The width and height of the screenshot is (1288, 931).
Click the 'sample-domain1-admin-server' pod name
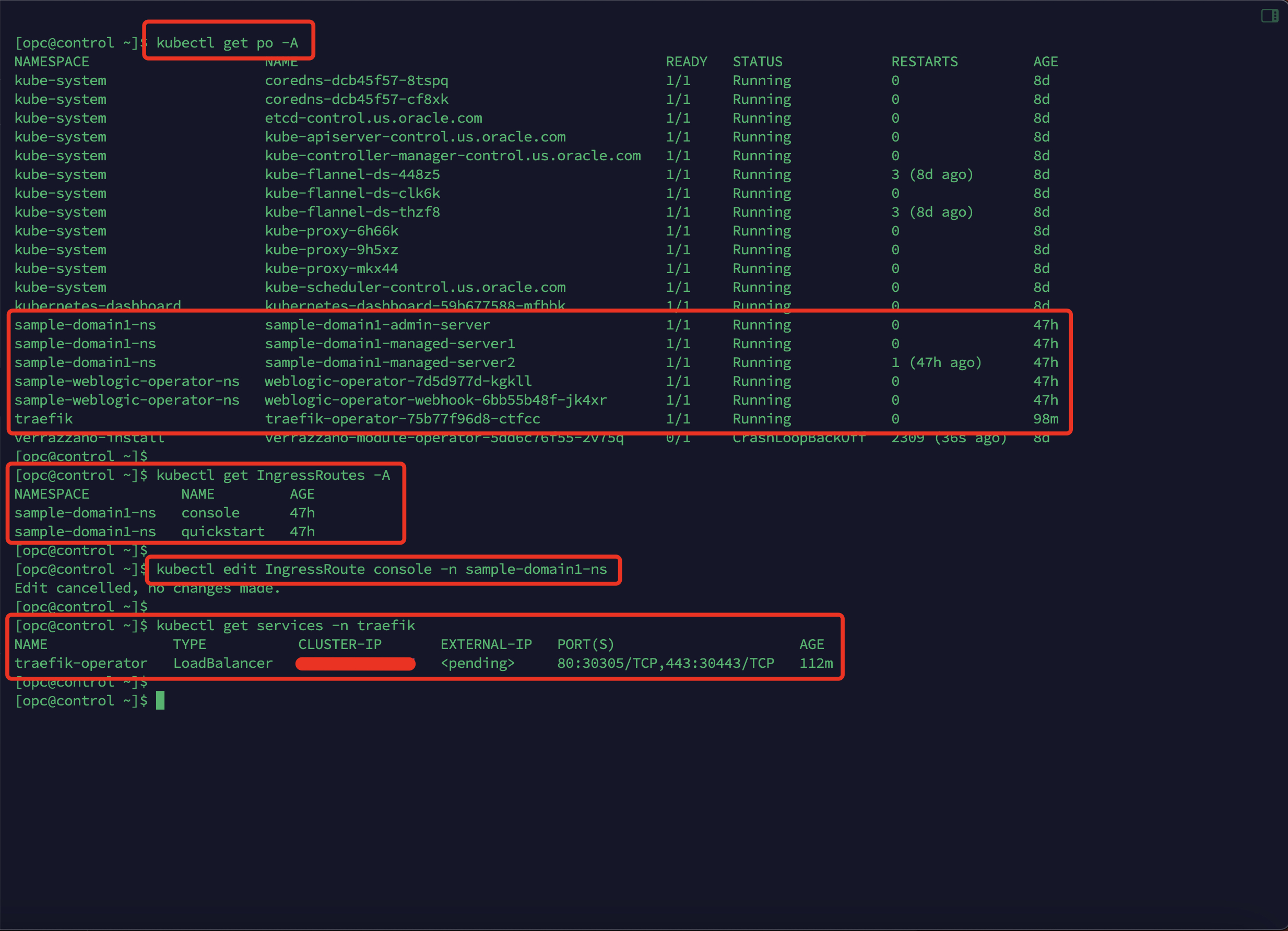377,325
